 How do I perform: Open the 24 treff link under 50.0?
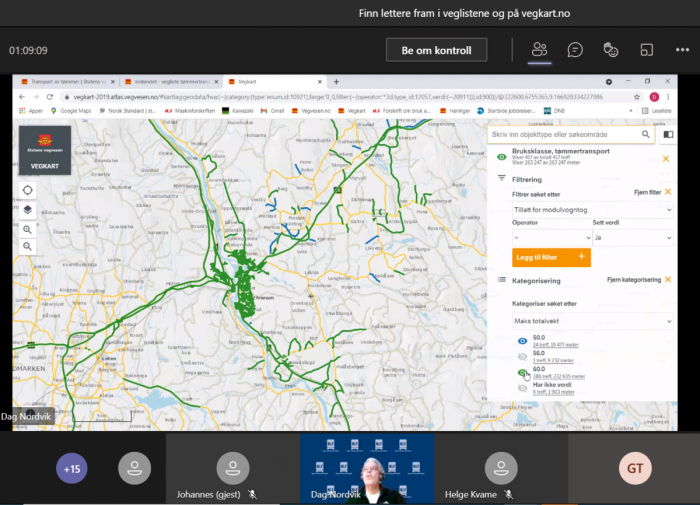pos(555,345)
